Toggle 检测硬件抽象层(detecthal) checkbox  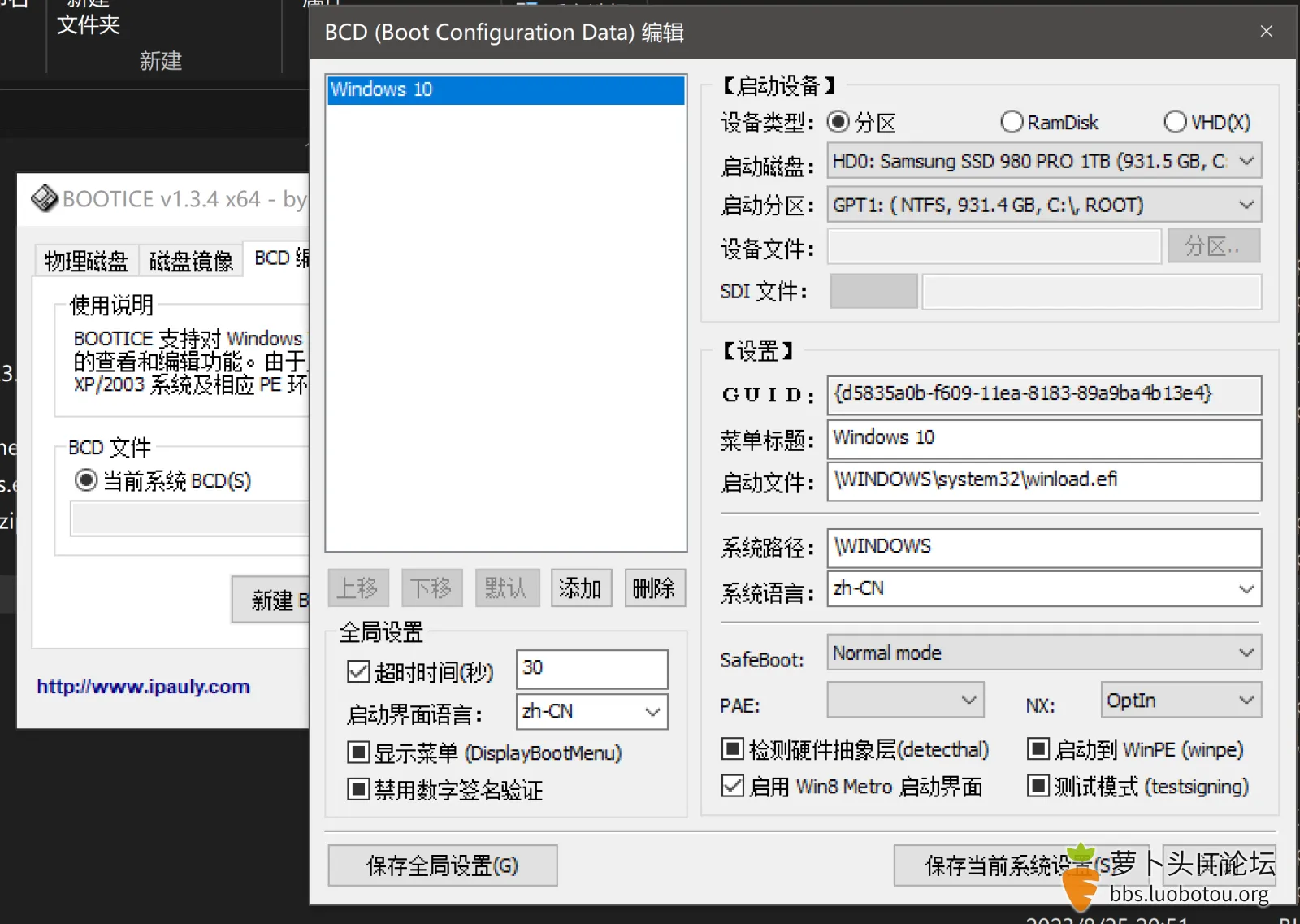732,748
